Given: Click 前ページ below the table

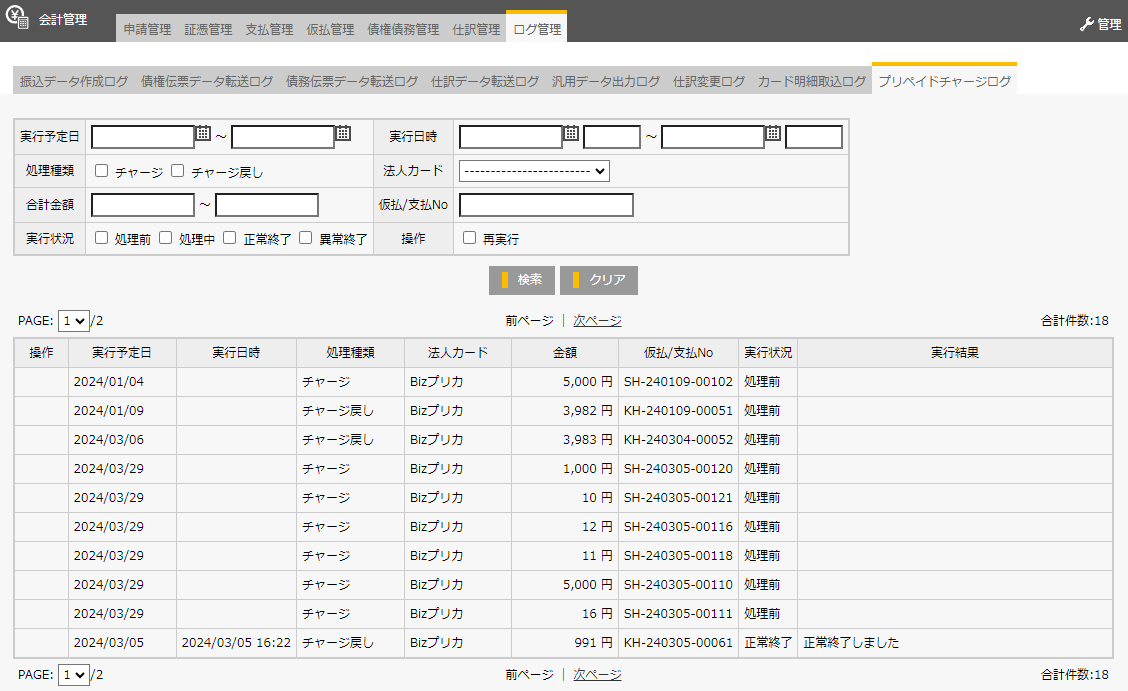Looking at the screenshot, I should click(529, 674).
